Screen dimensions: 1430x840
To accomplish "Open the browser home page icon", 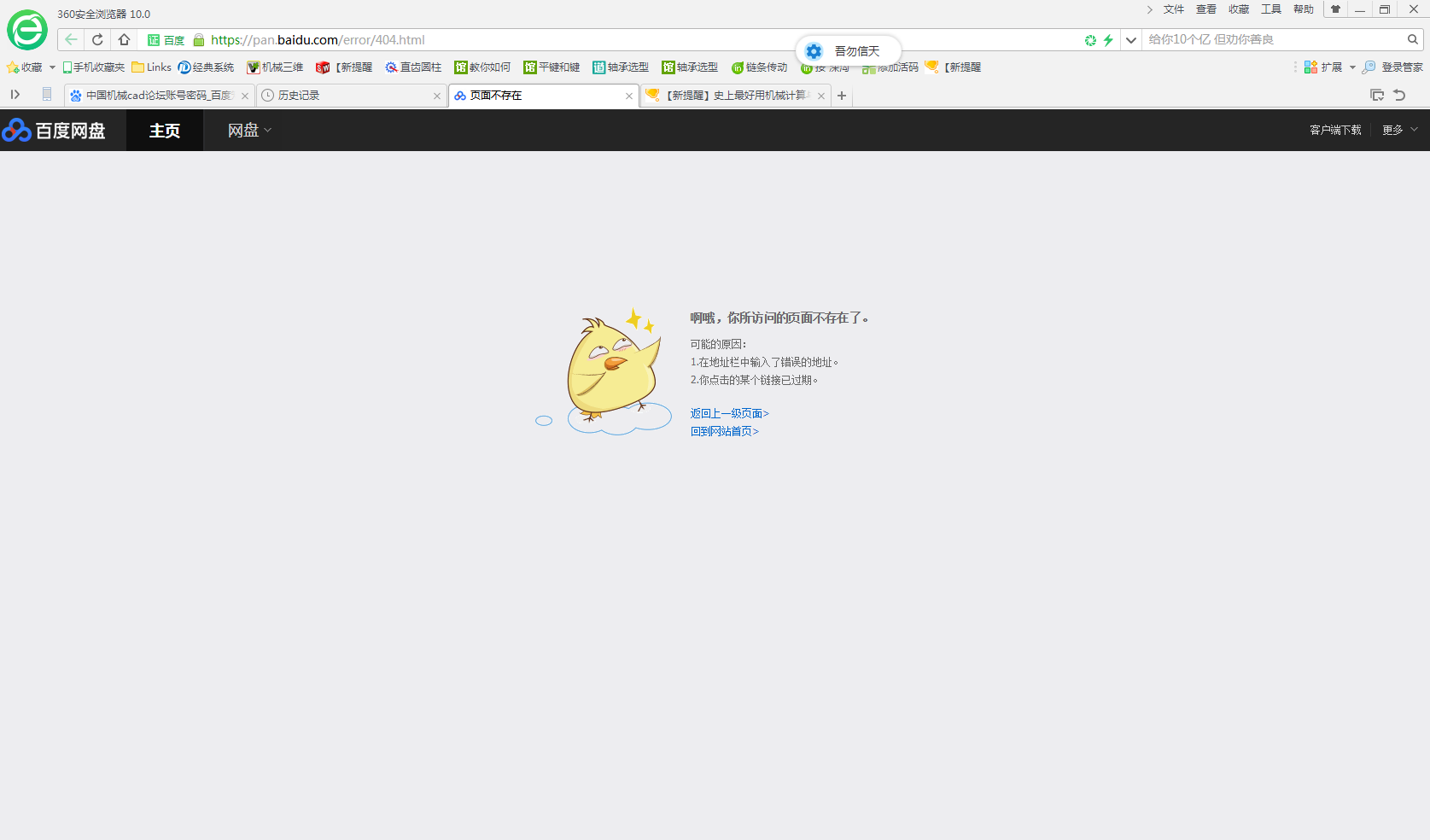I will click(124, 39).
